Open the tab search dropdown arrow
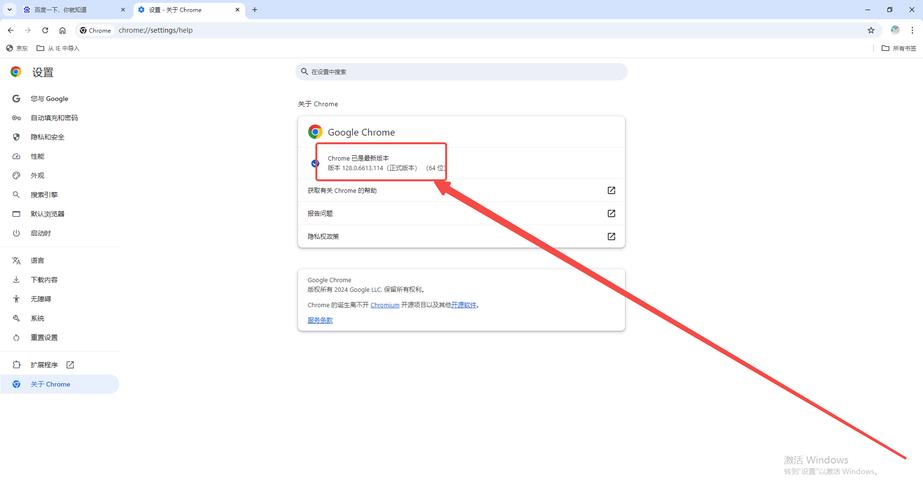Image resolution: width=923 pixels, height=500 pixels. coord(9,9)
